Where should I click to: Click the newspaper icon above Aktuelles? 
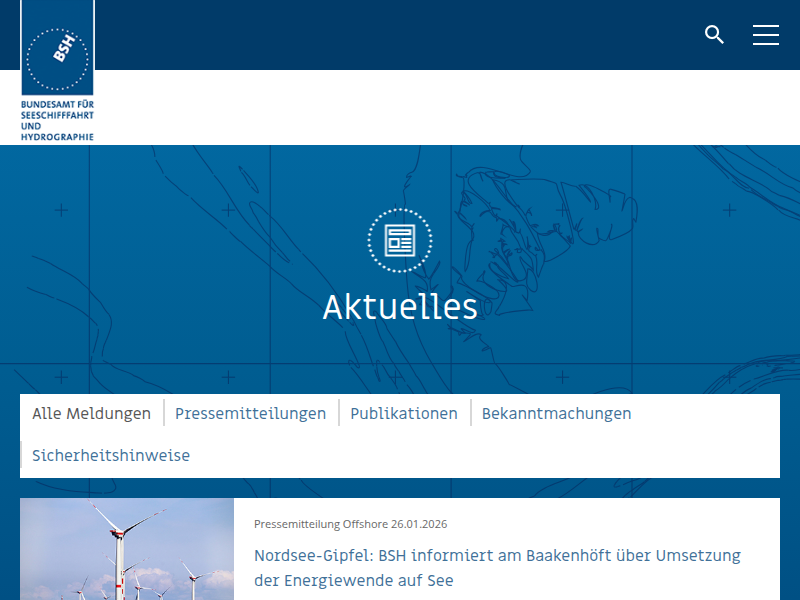tap(400, 240)
